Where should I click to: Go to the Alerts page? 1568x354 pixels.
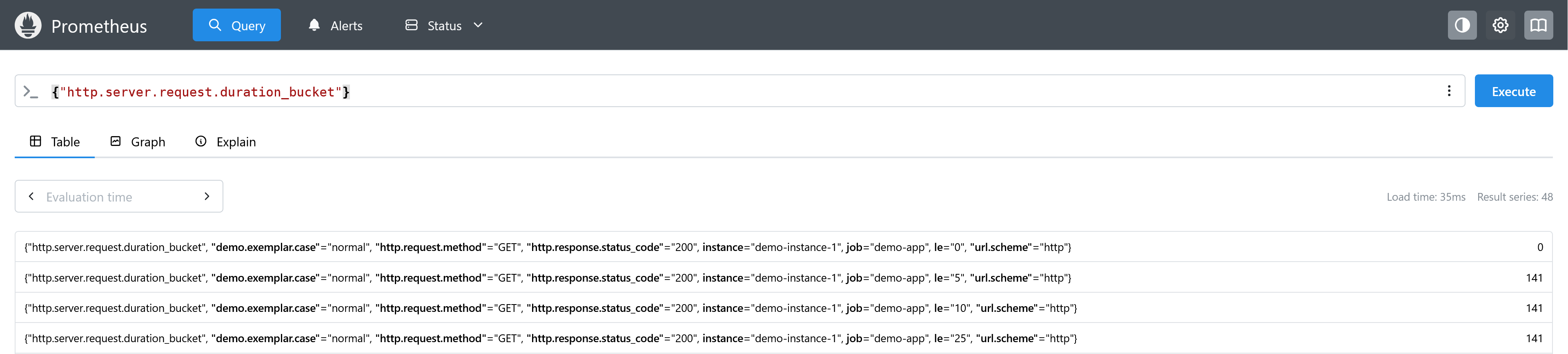click(x=335, y=25)
